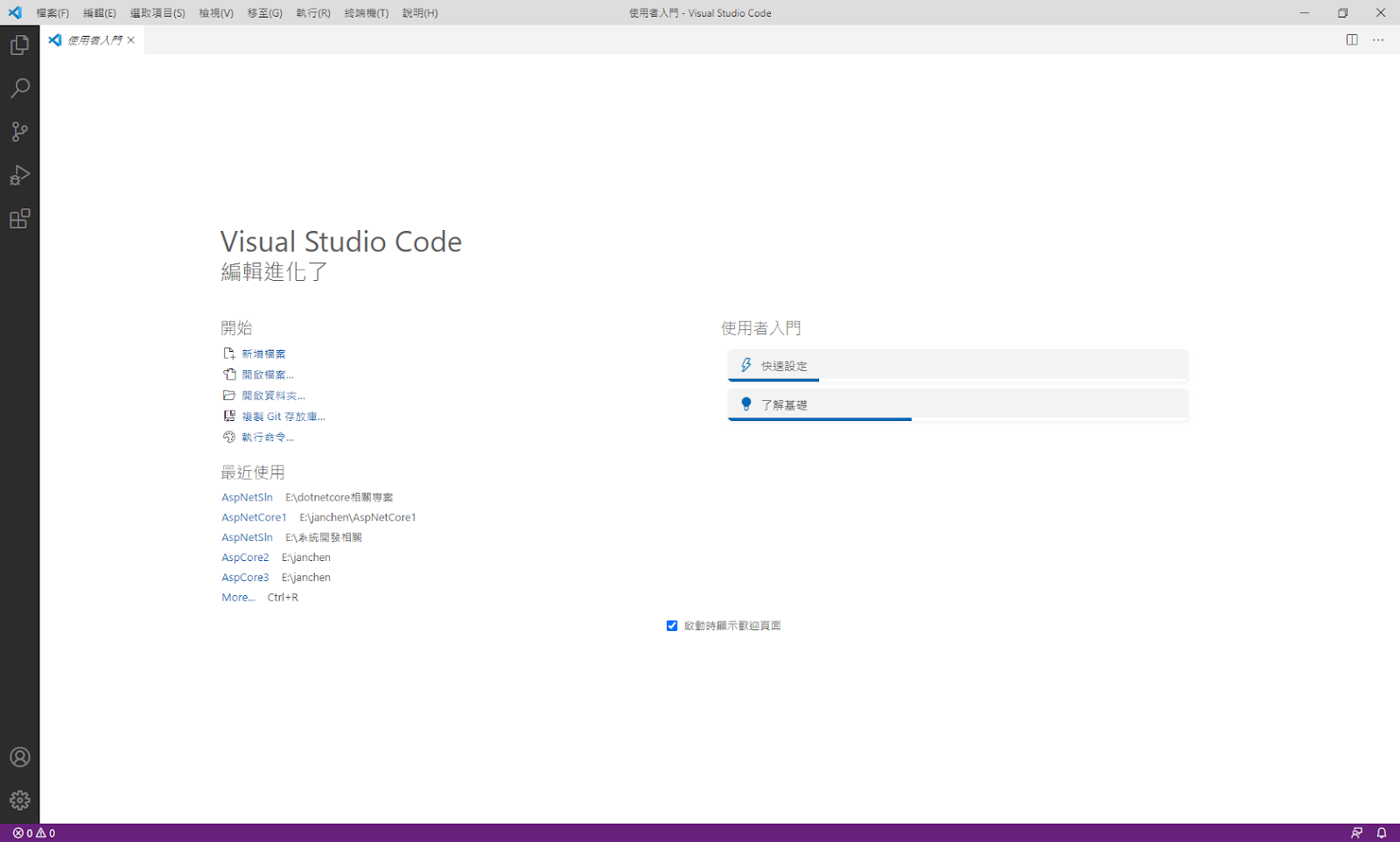Split the editor to the right

1352,39
